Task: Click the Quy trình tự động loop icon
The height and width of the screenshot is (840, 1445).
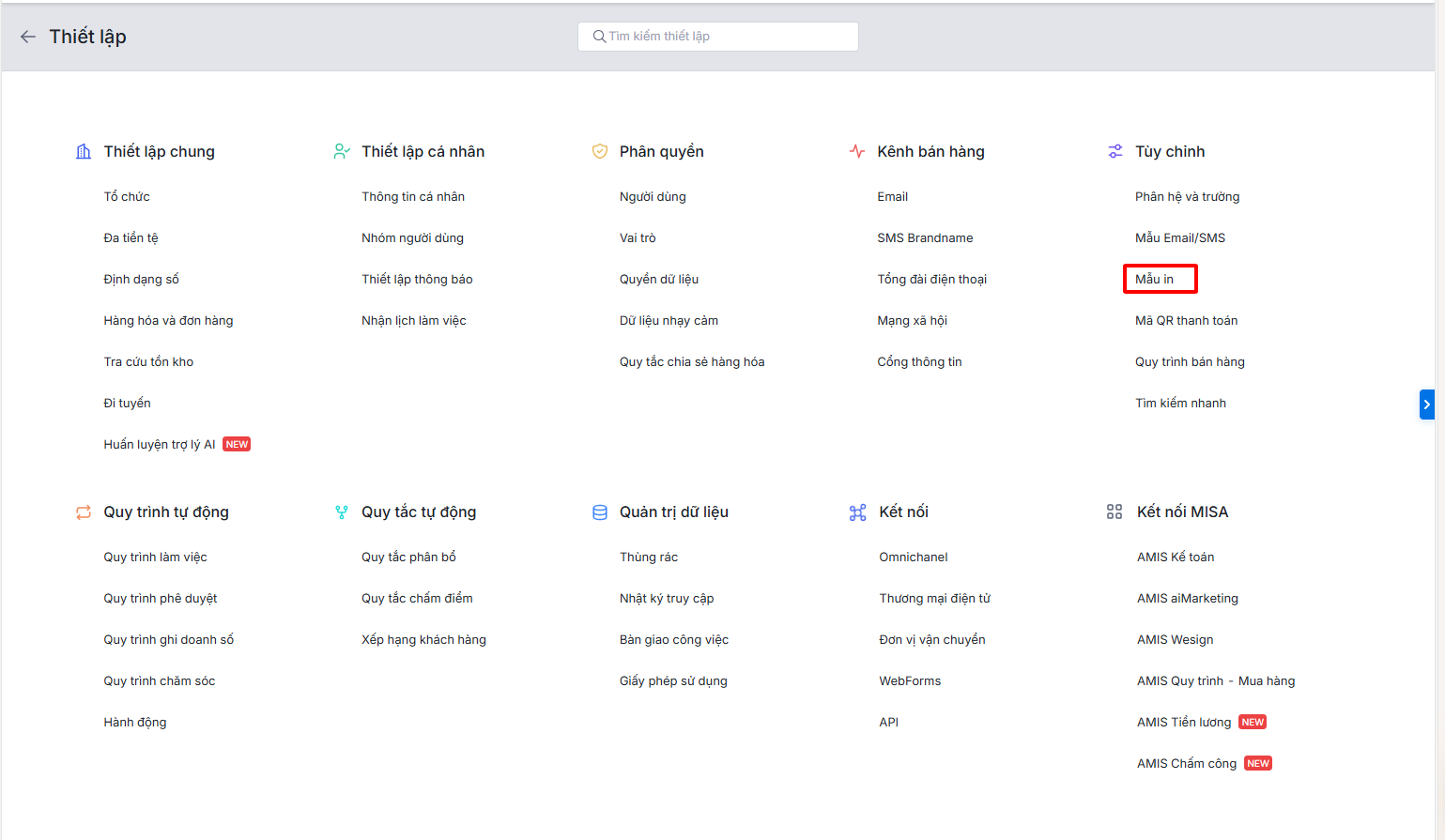Action: [84, 512]
